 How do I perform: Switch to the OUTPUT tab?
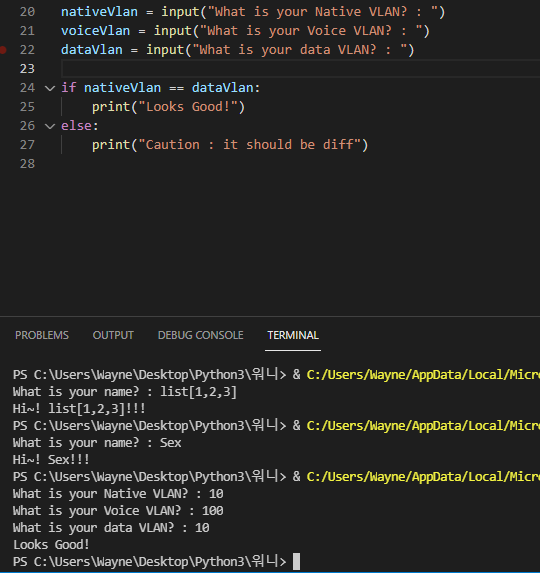pyautogui.click(x=113, y=335)
